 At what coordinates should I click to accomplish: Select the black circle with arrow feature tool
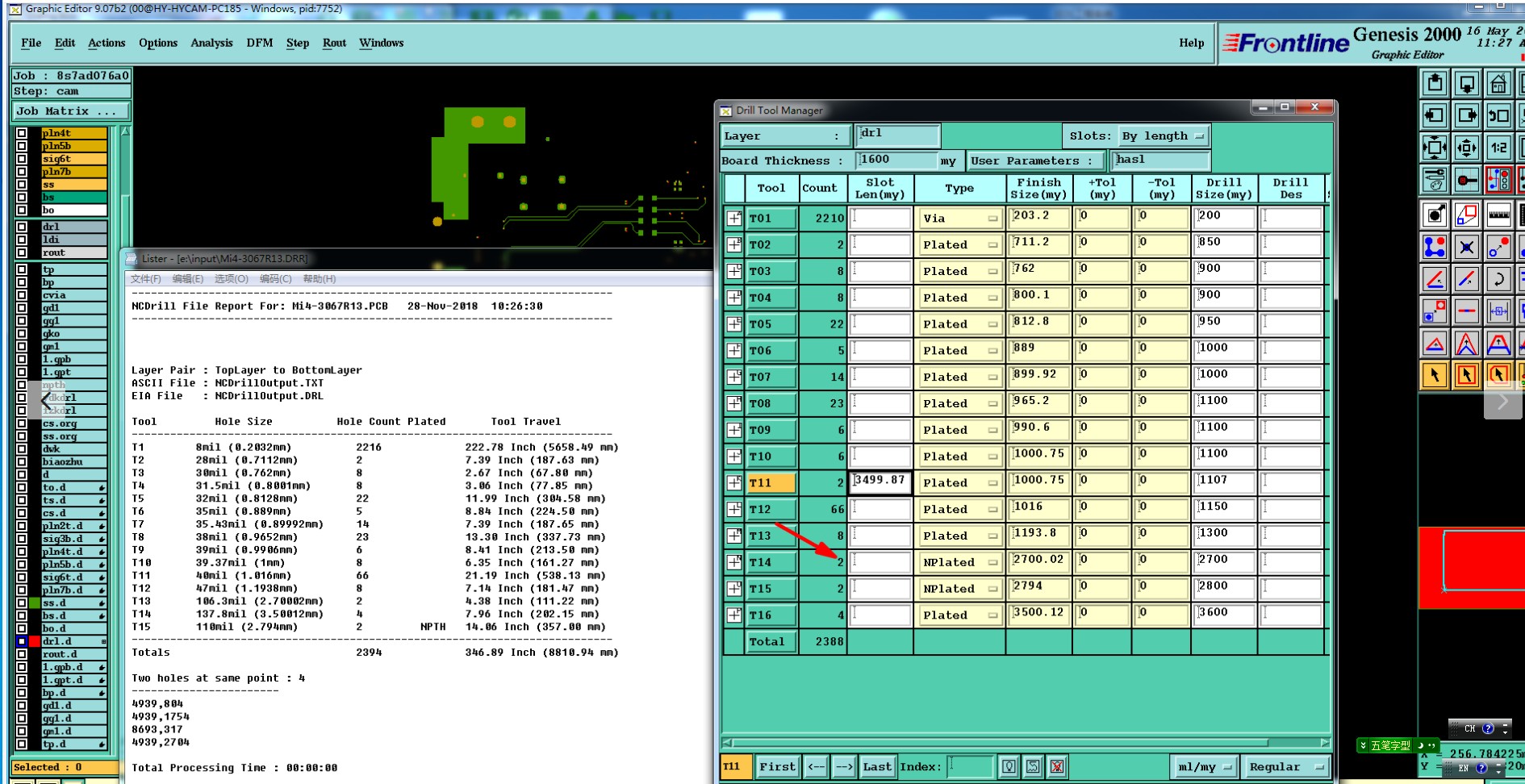[1435, 215]
